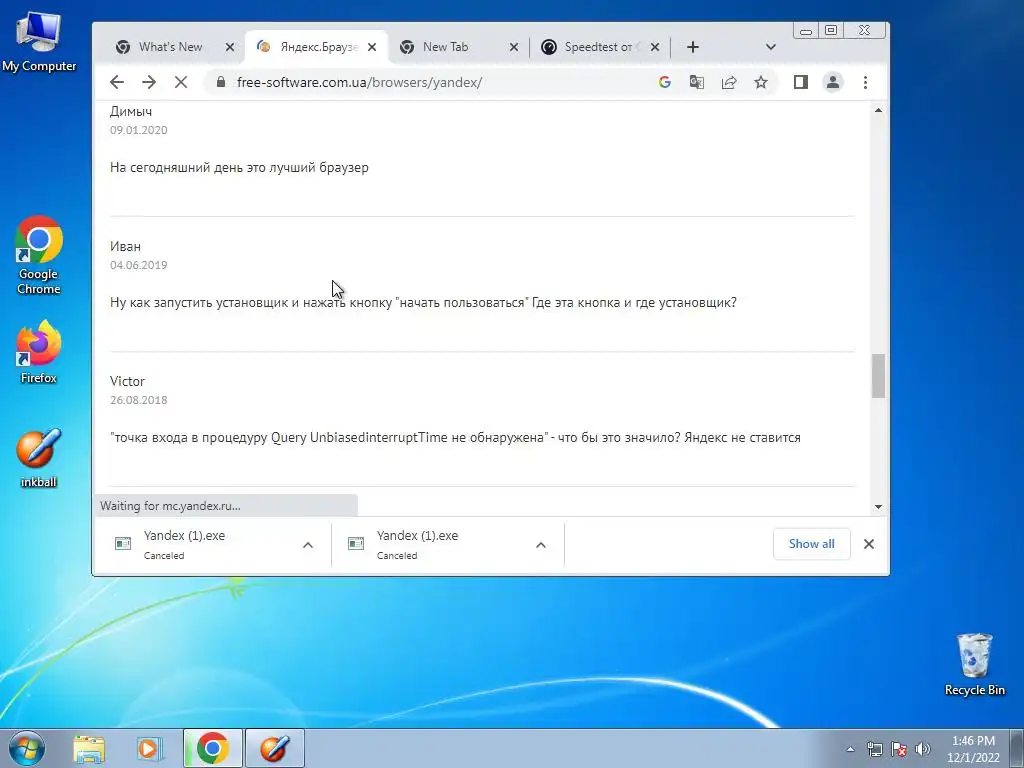Expand options for first Yandex download
The image size is (1024, 768).
(x=308, y=545)
